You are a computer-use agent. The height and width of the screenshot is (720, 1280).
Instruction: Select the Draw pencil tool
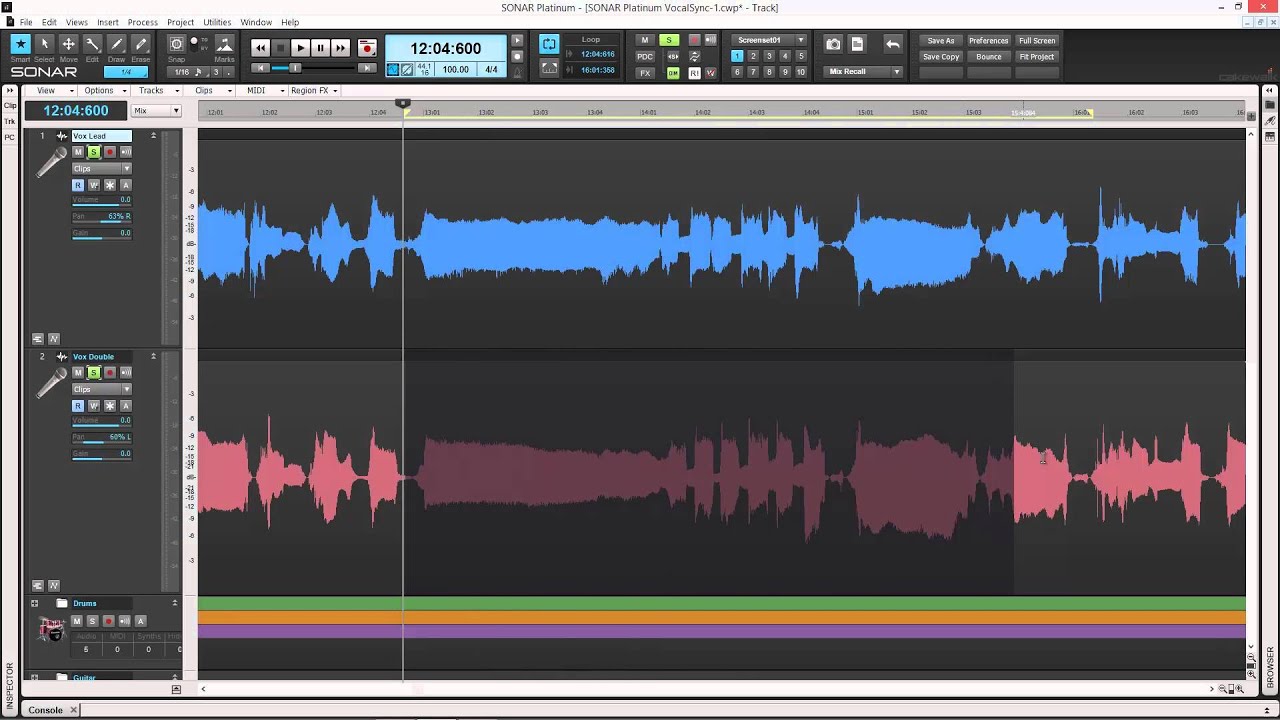117,44
